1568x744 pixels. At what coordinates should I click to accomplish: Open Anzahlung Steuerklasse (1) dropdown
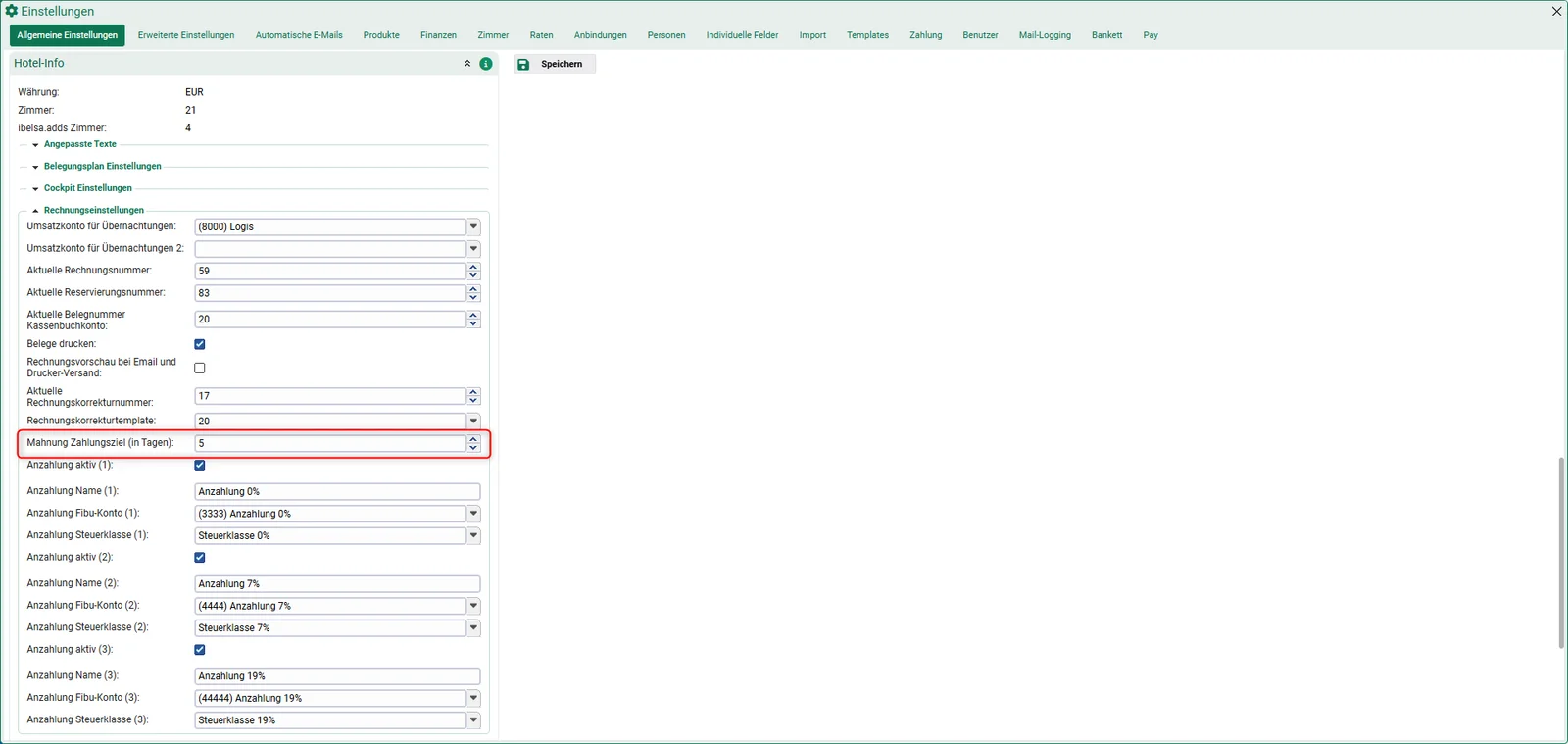click(x=473, y=535)
